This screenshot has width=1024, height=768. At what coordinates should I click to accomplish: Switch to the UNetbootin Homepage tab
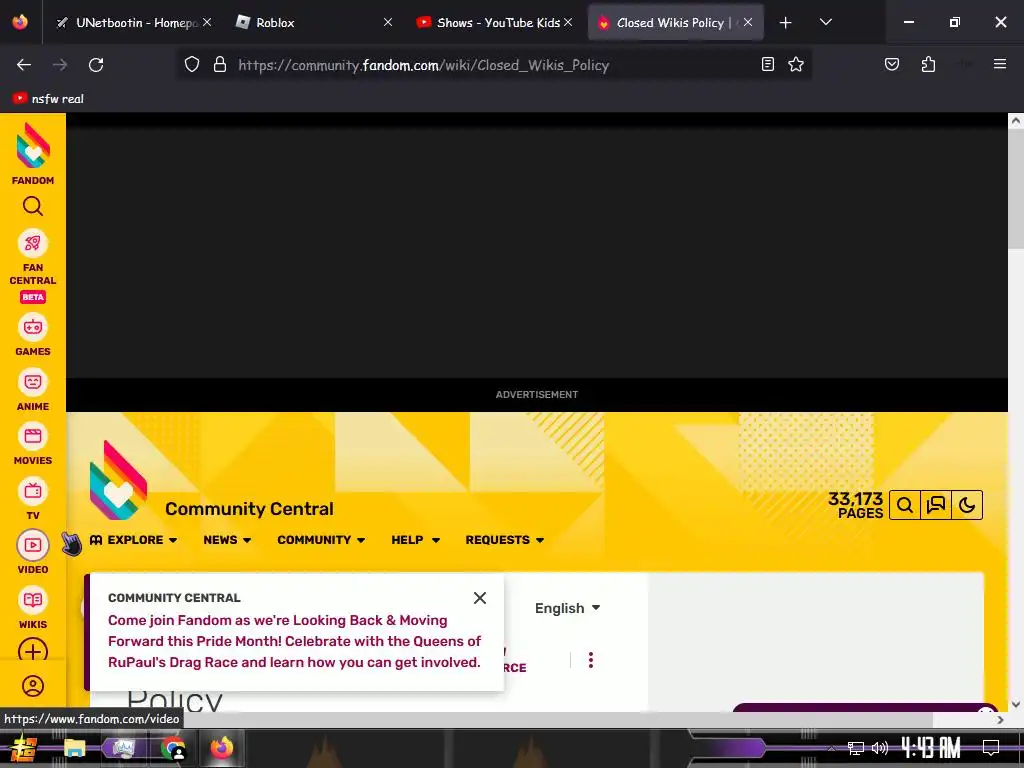pos(134,23)
